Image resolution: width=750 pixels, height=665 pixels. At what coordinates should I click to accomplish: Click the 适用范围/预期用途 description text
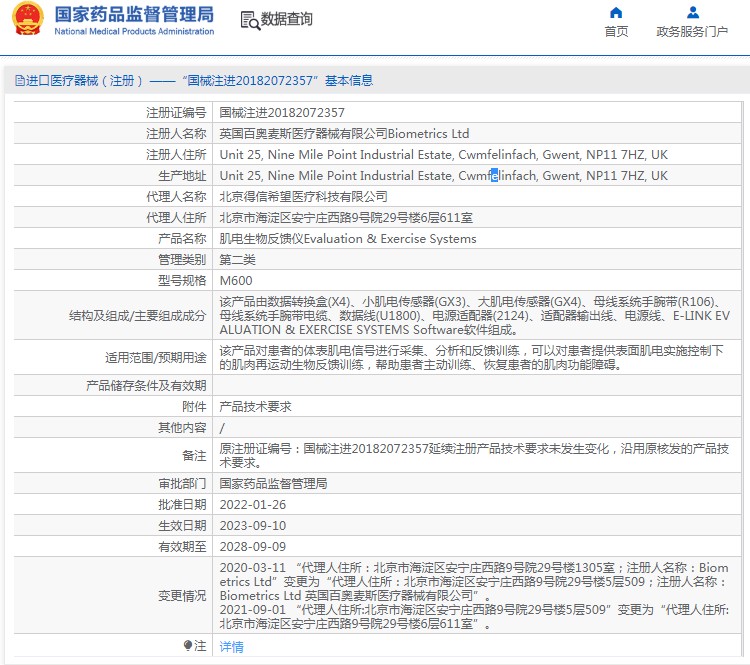[x=471, y=358]
